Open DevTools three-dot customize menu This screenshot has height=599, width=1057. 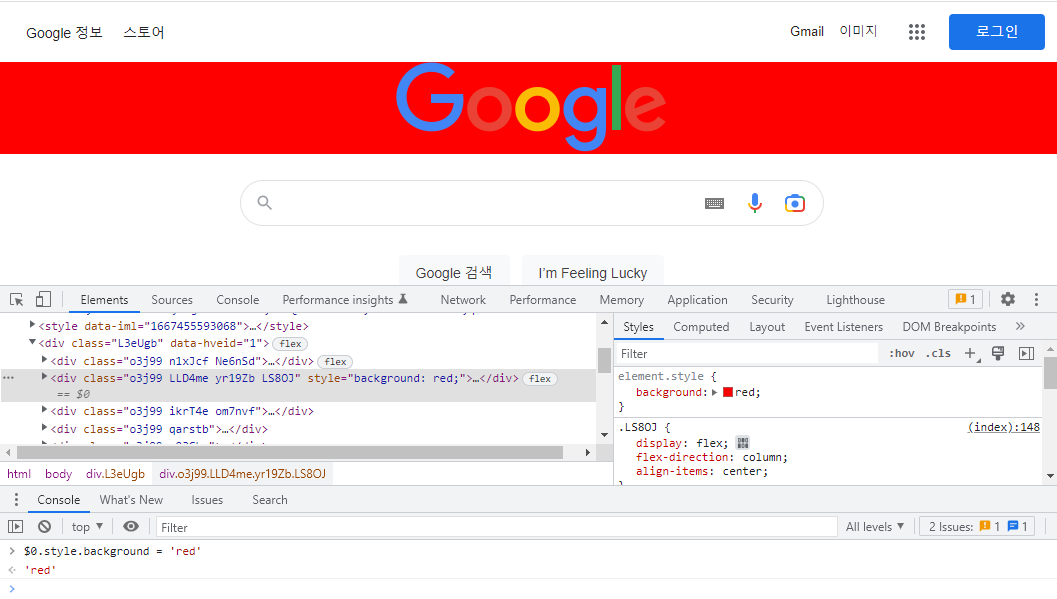[1036, 299]
